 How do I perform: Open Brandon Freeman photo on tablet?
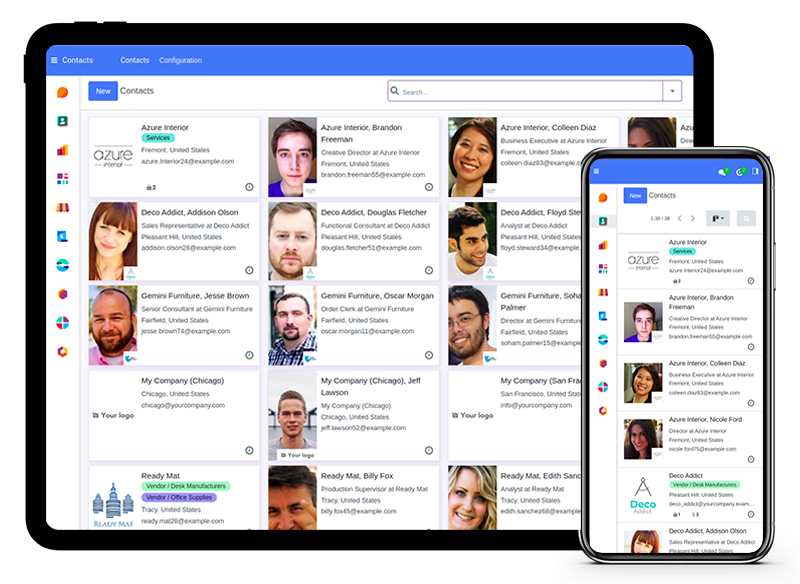click(293, 157)
